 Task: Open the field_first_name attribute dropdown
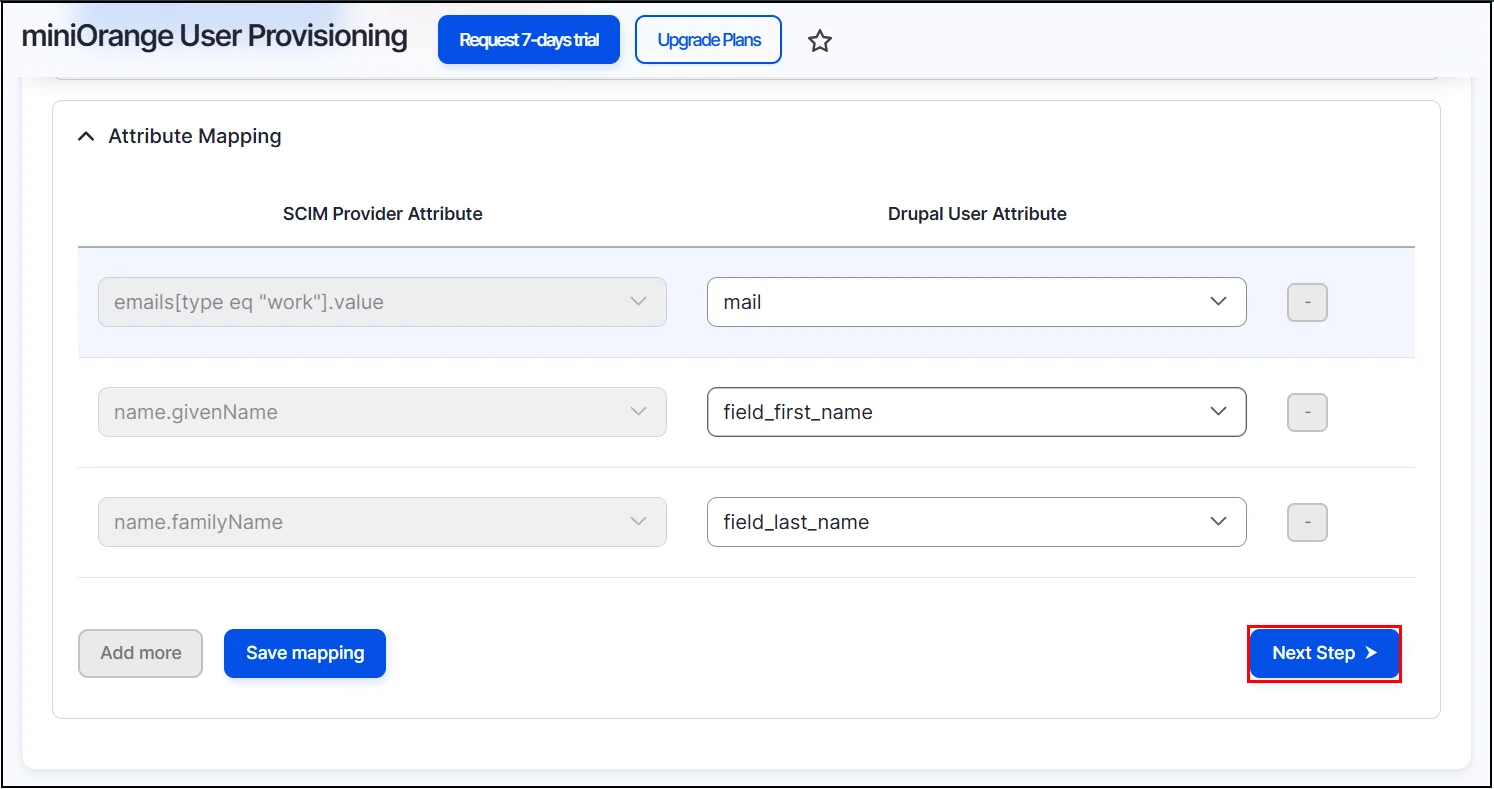tap(977, 412)
